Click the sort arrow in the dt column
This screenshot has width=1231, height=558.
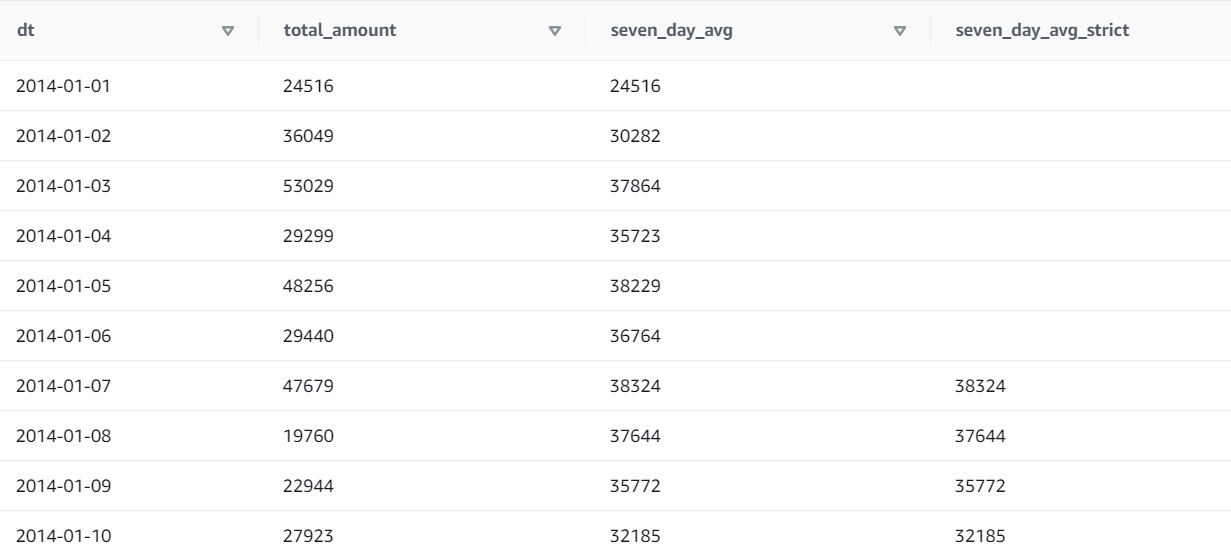pos(228,31)
